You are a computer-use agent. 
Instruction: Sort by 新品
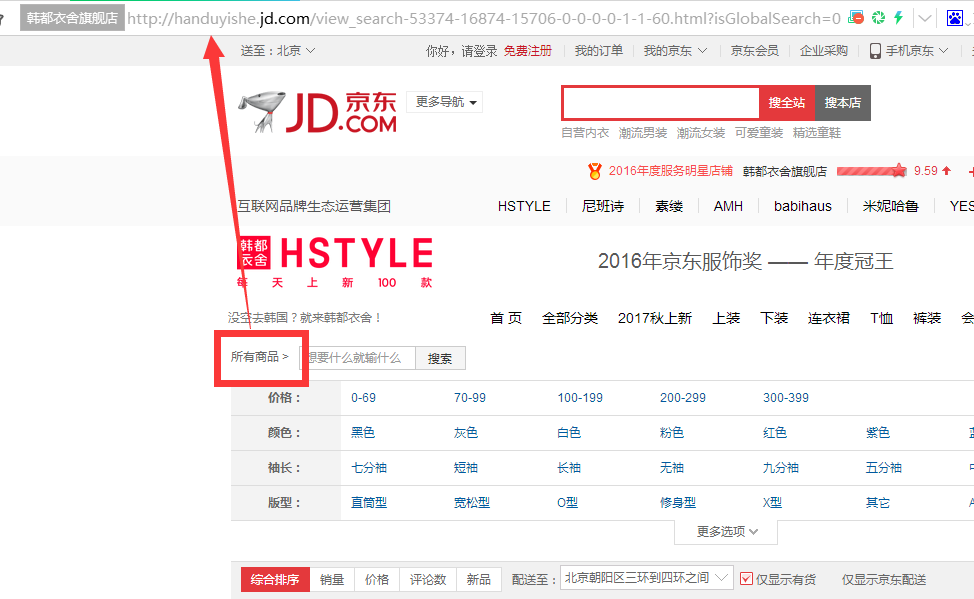pos(478,580)
